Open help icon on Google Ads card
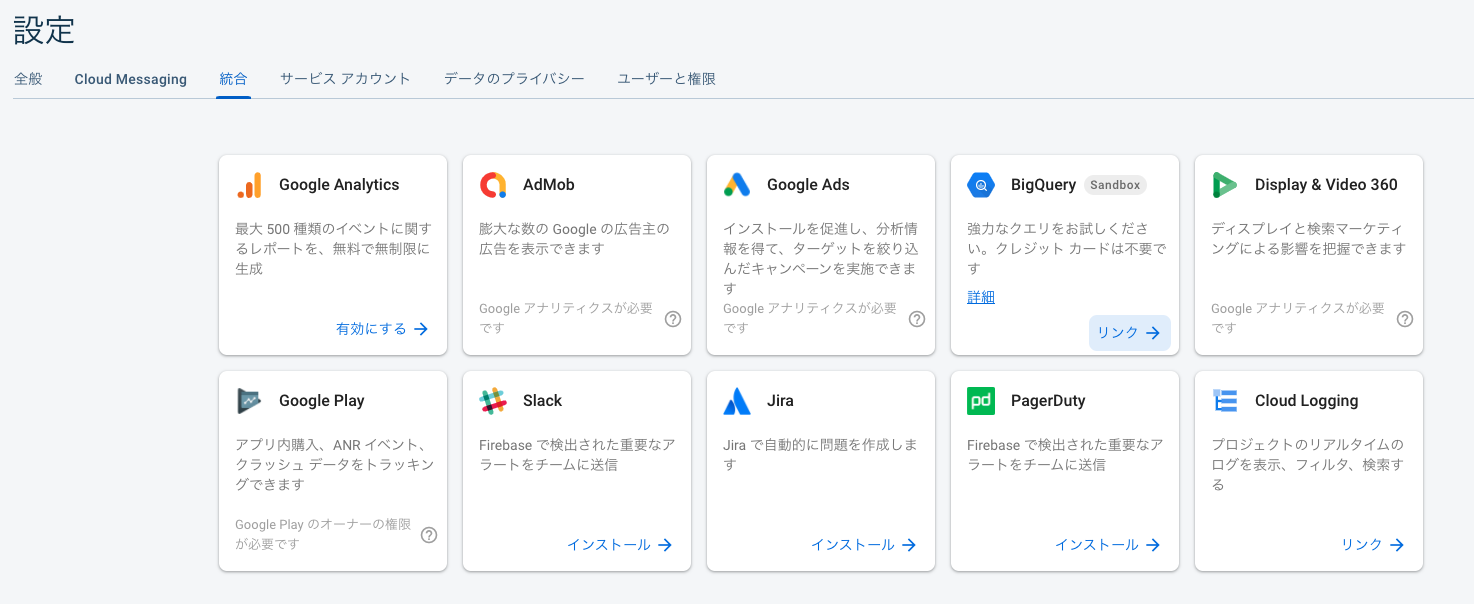The width and height of the screenshot is (1474, 604). coord(917,319)
